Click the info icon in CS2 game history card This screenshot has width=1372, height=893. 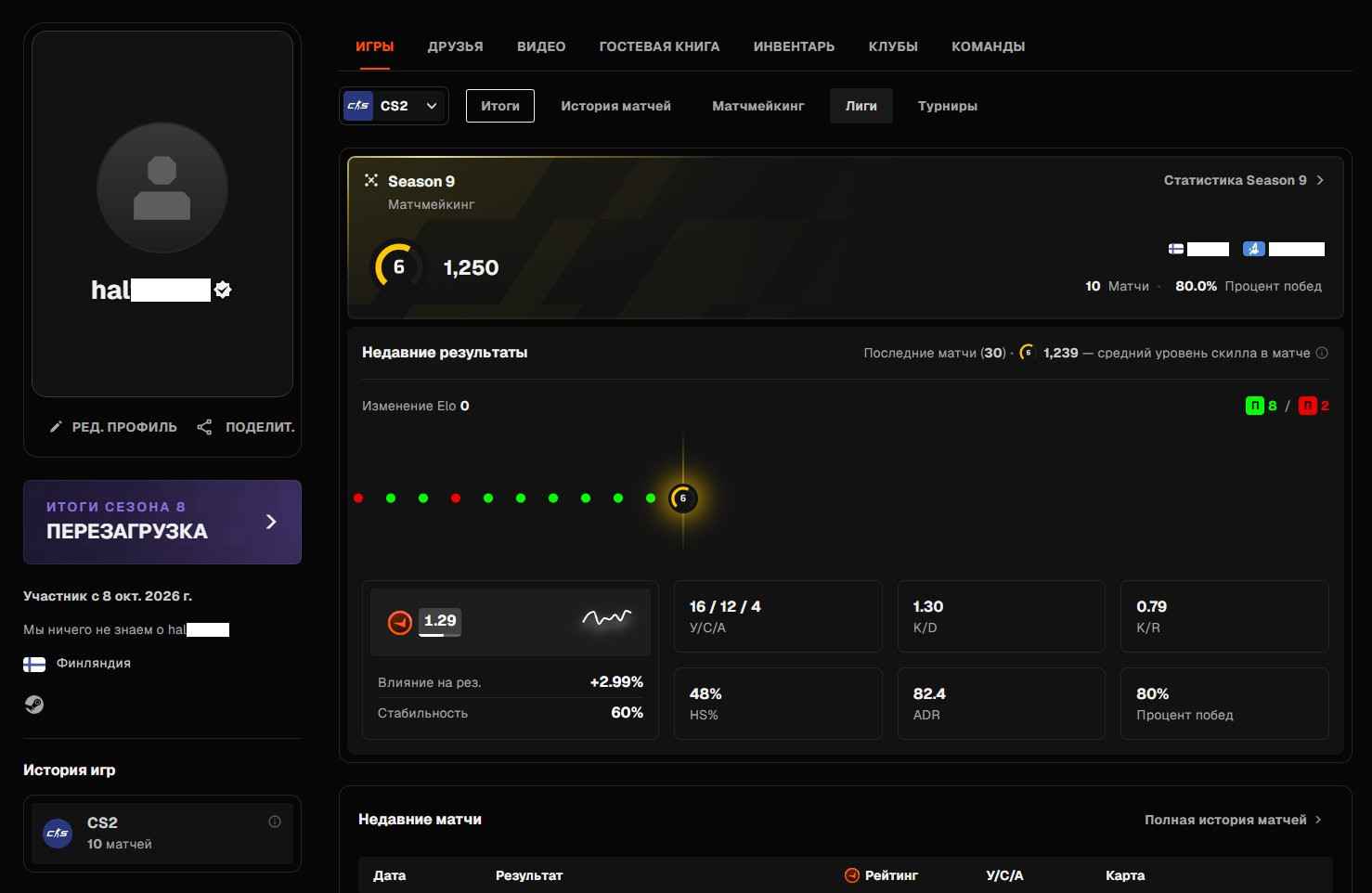coord(275,822)
